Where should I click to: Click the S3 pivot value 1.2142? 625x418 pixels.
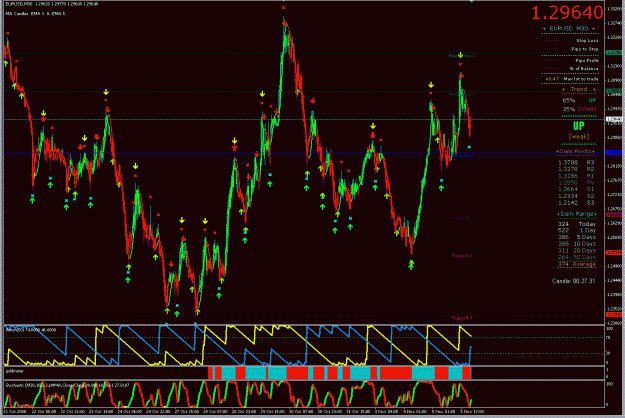[x=568, y=202]
